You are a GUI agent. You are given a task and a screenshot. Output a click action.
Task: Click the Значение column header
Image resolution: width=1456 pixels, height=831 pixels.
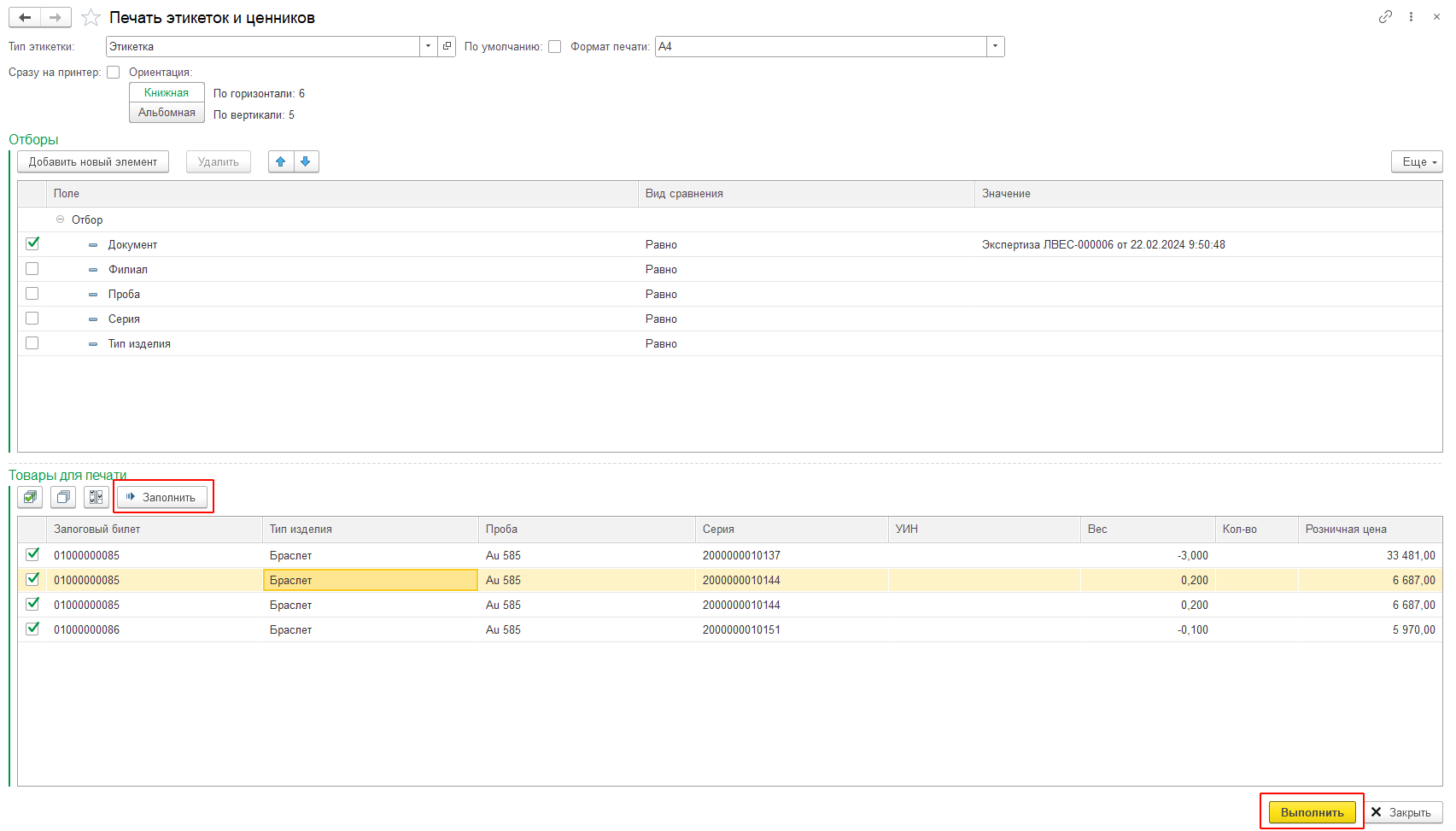point(1208,194)
